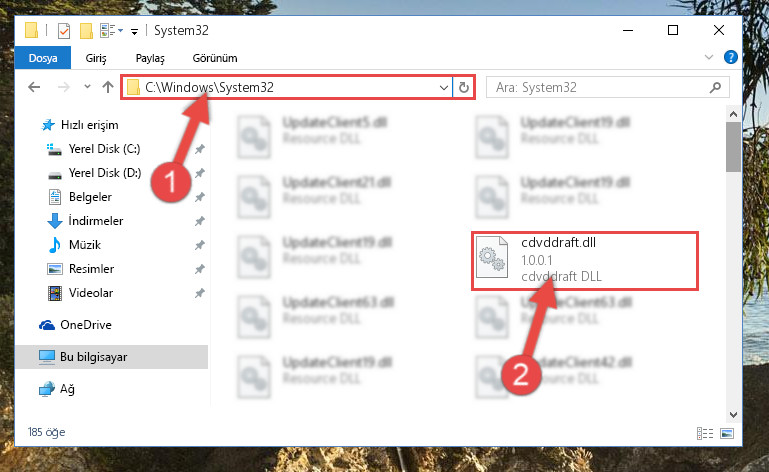Open the Görünüm ribbon tab
The width and height of the screenshot is (769, 472).
pos(215,58)
